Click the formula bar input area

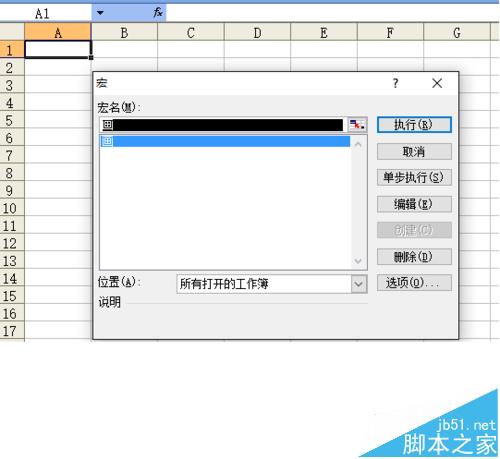[333, 13]
